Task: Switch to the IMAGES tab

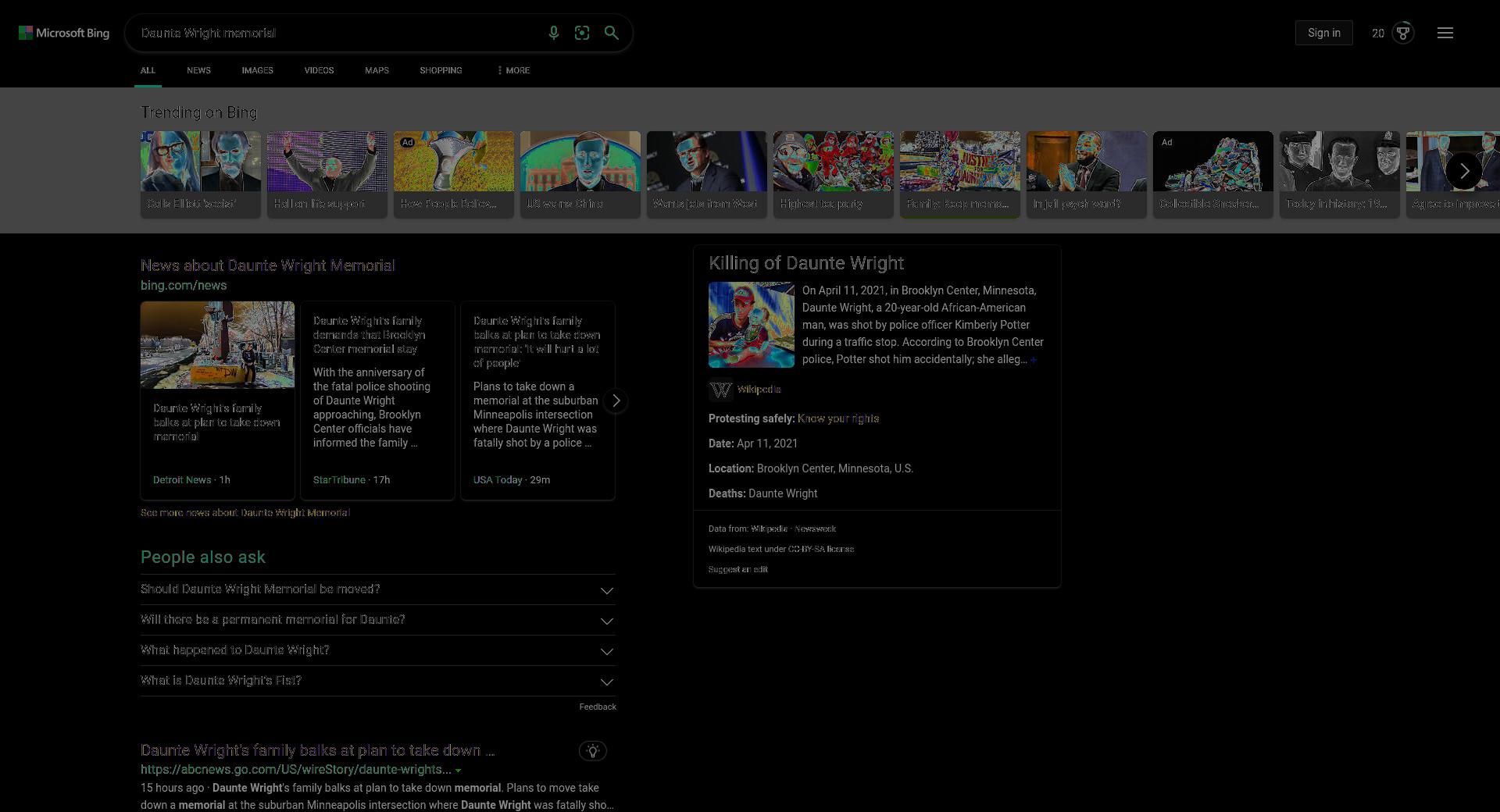Action: click(257, 70)
